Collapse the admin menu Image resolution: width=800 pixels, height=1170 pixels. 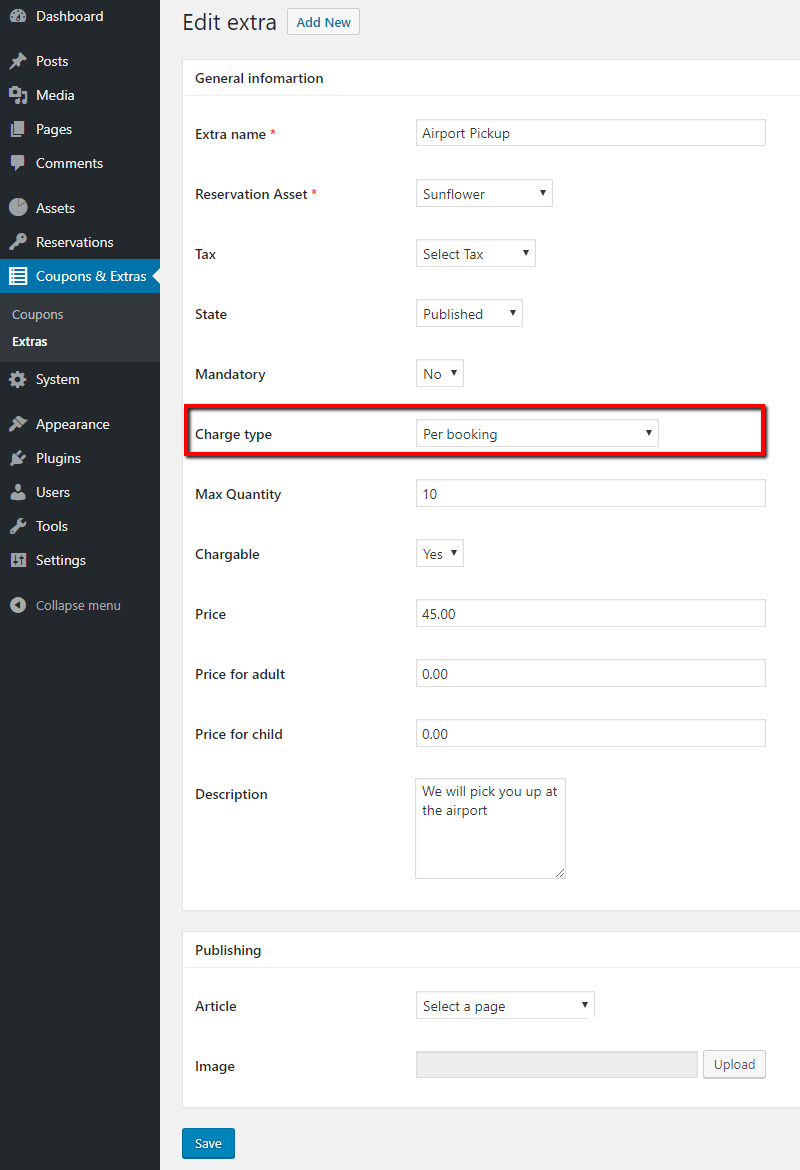19,605
